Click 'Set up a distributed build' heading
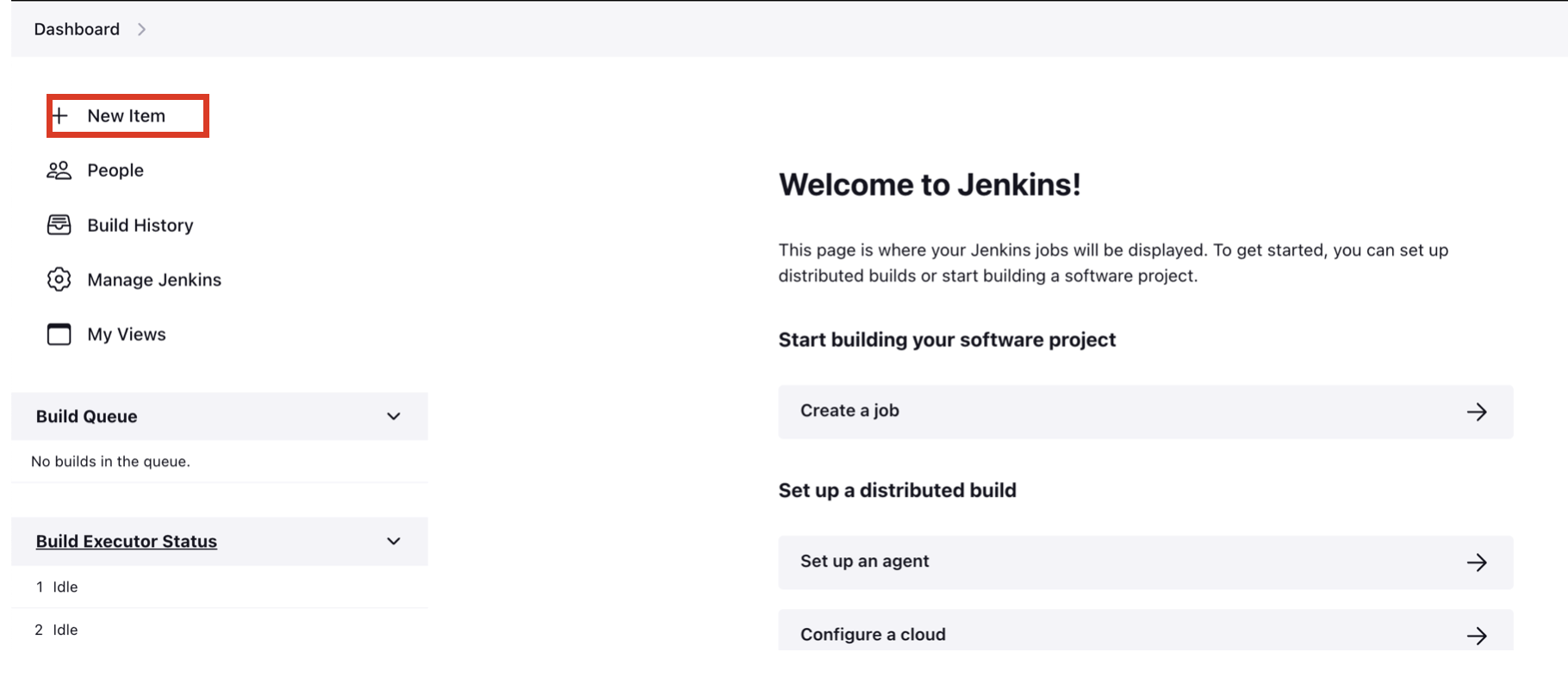Image resolution: width=1568 pixels, height=677 pixels. pyautogui.click(x=898, y=490)
